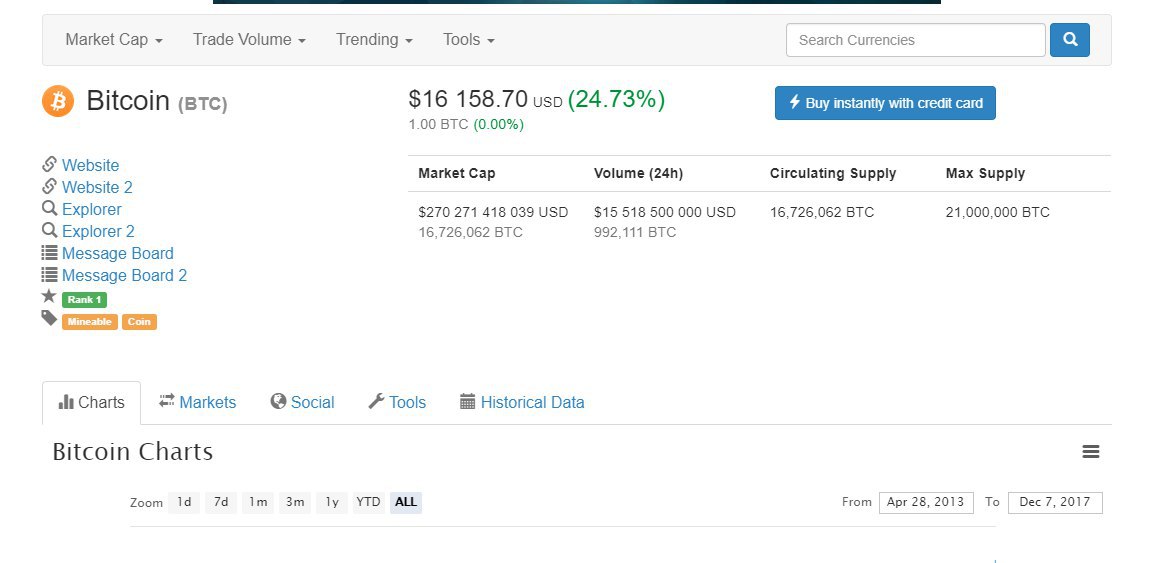1155x563 pixels.
Task: Open the Explorer 2 link
Action: pyautogui.click(x=98, y=231)
